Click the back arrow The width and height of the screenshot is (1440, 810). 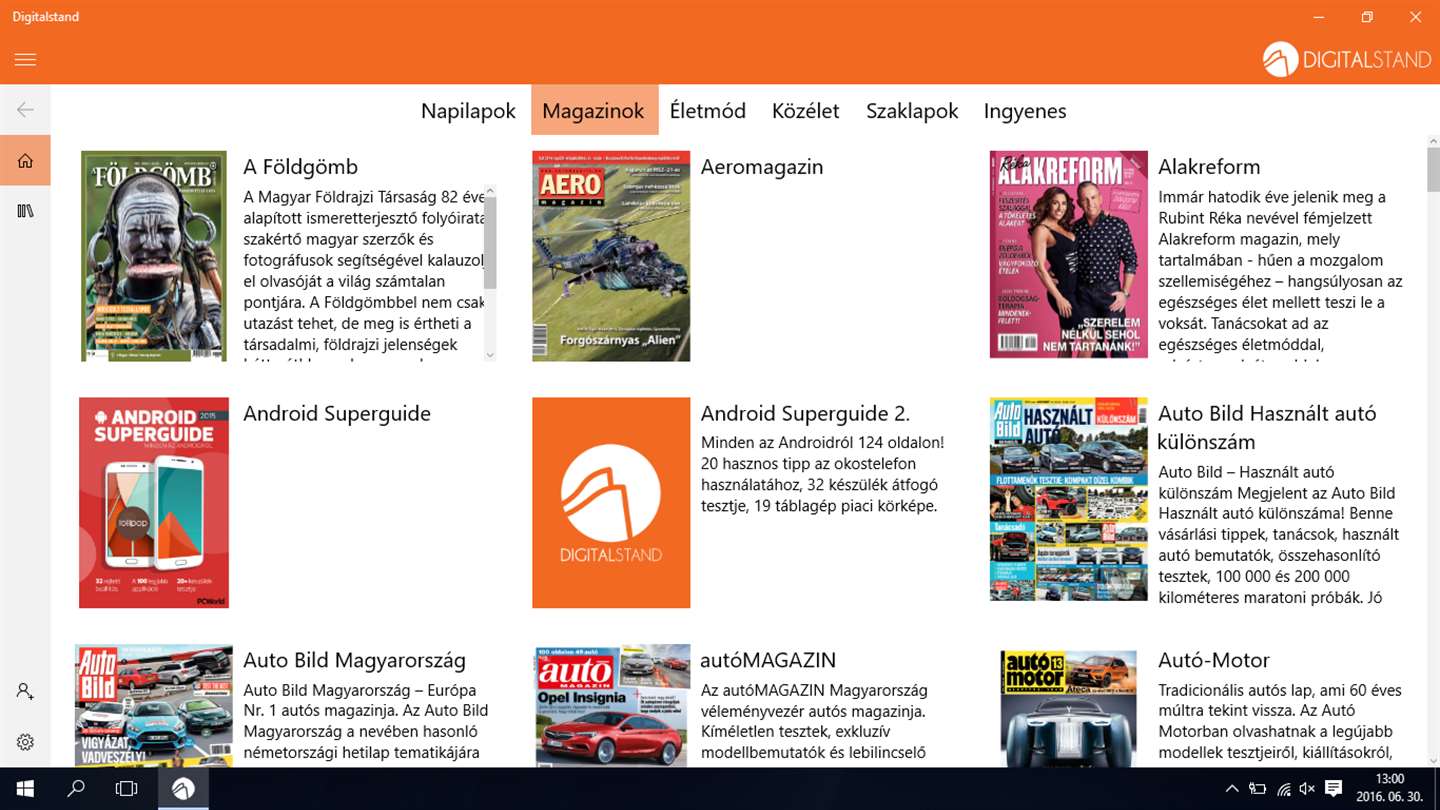[x=25, y=110]
